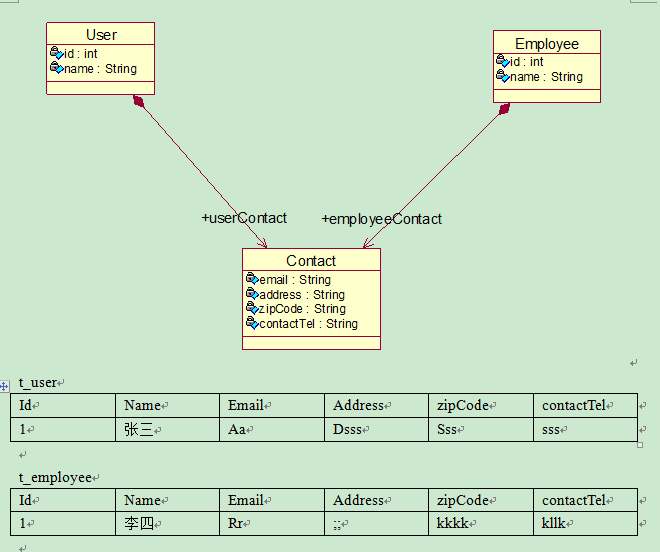Click the cell containing Sss with capital S
Viewport: 660px width, 552px height.
pos(481,429)
